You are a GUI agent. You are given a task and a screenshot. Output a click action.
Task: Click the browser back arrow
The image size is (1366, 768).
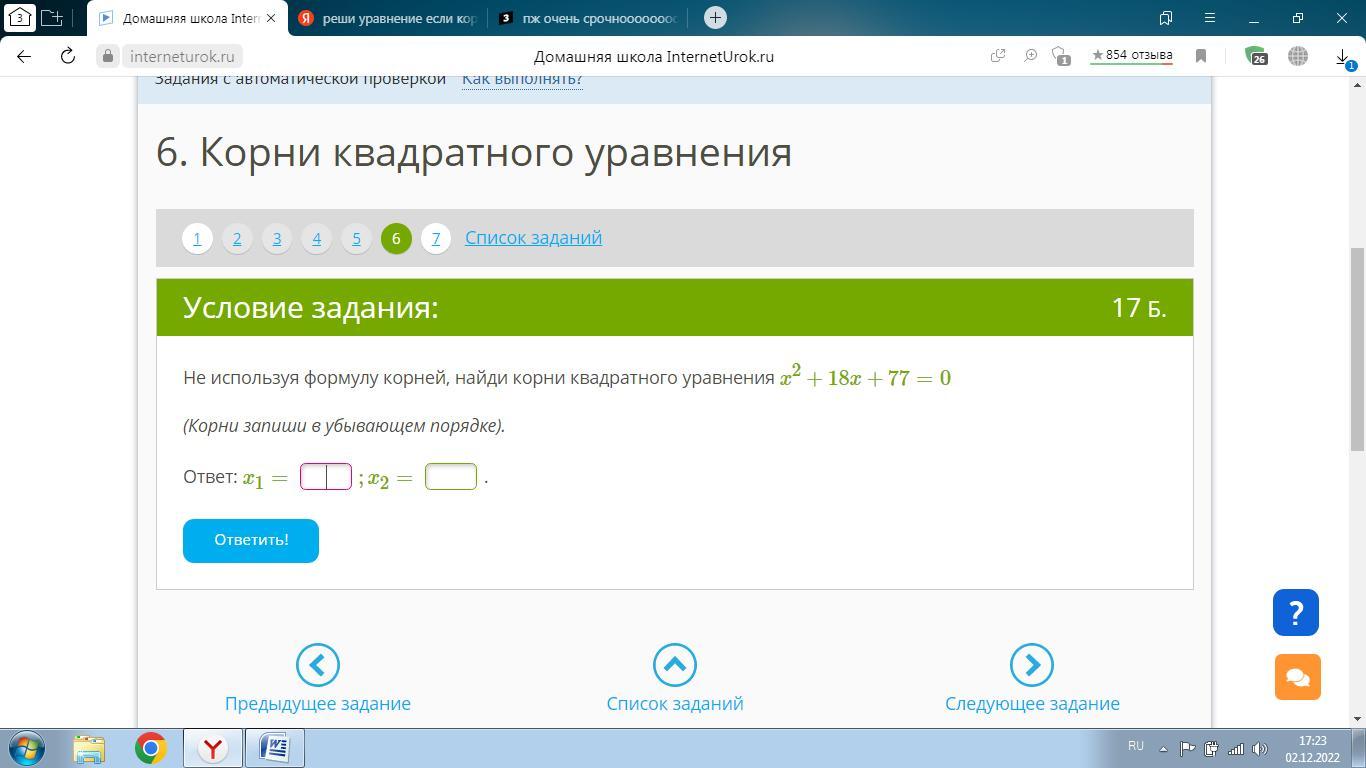[x=24, y=56]
